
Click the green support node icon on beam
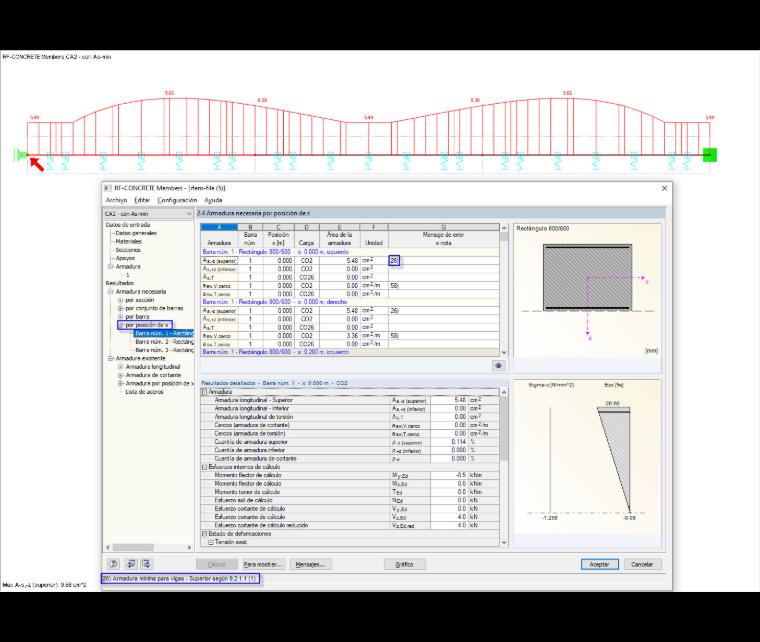coord(21,155)
